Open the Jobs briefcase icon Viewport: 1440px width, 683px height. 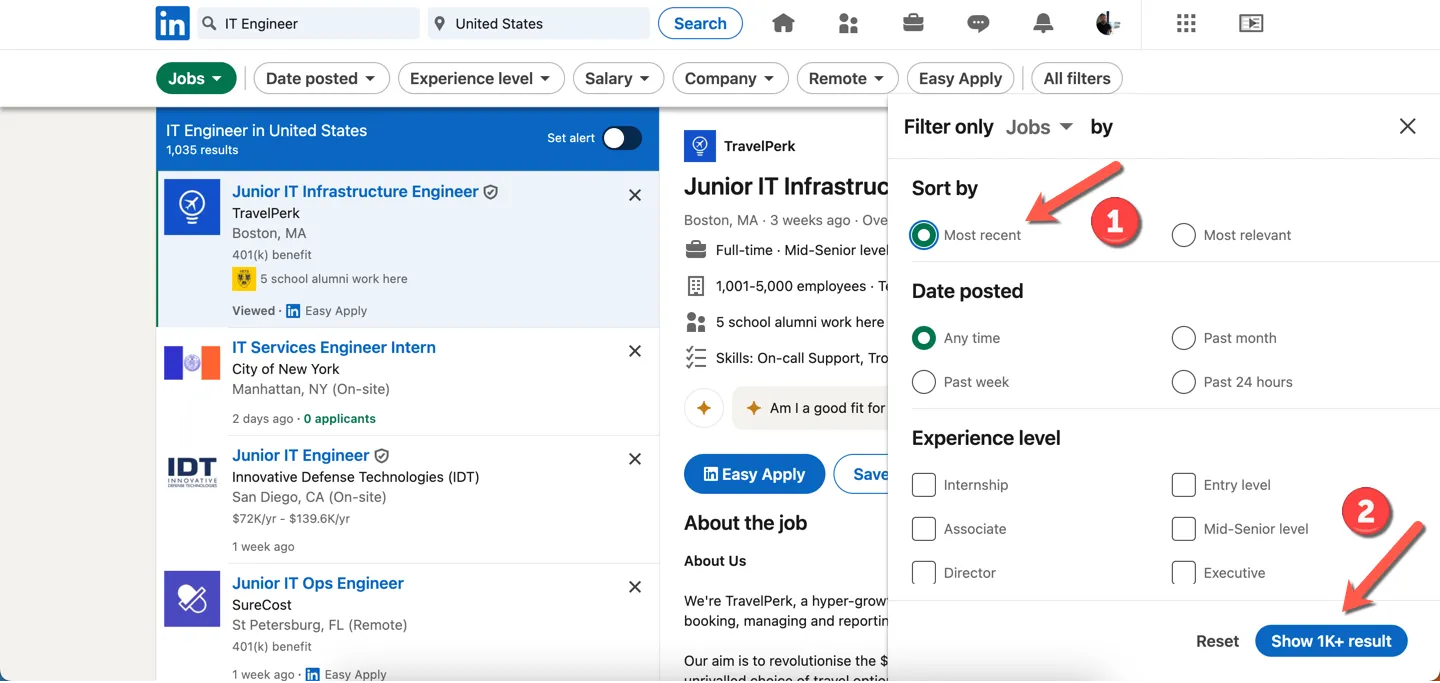click(913, 23)
